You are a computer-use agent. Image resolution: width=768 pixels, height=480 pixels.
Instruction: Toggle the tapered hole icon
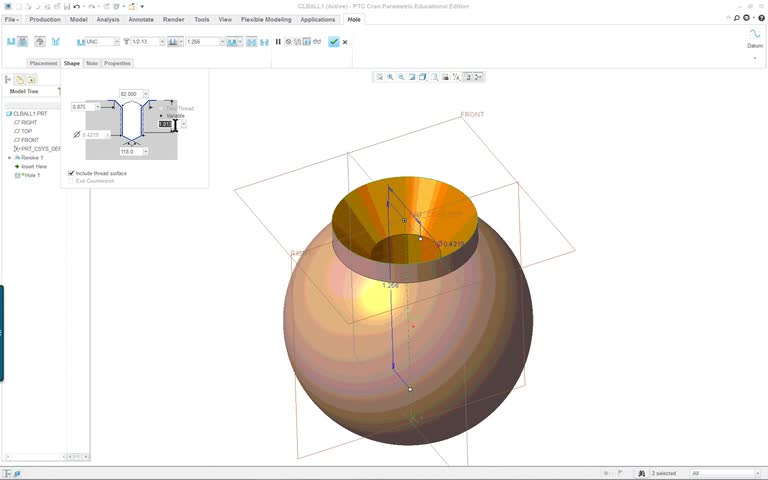click(x=55, y=42)
